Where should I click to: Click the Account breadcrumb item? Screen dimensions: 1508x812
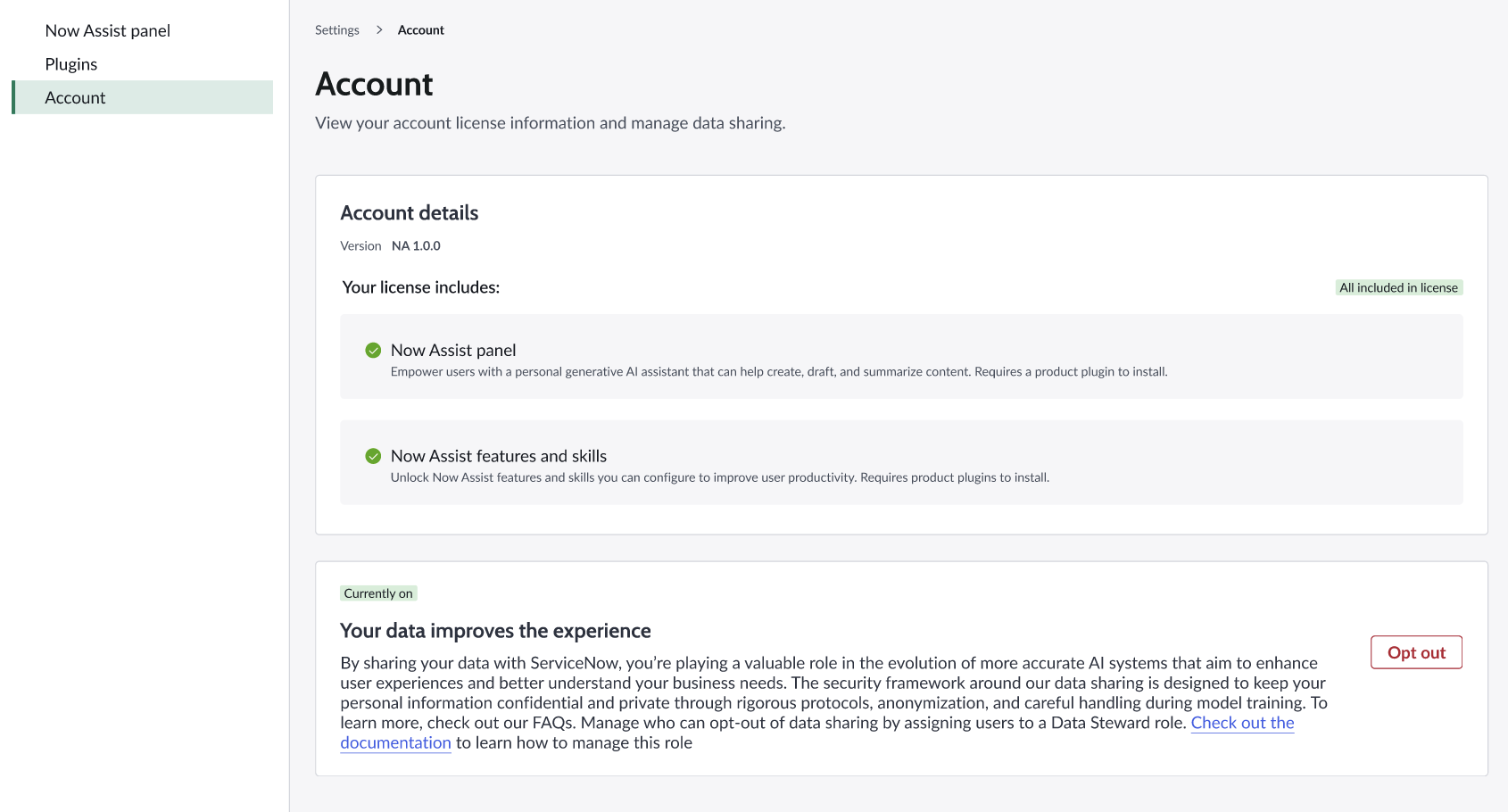[x=421, y=30]
